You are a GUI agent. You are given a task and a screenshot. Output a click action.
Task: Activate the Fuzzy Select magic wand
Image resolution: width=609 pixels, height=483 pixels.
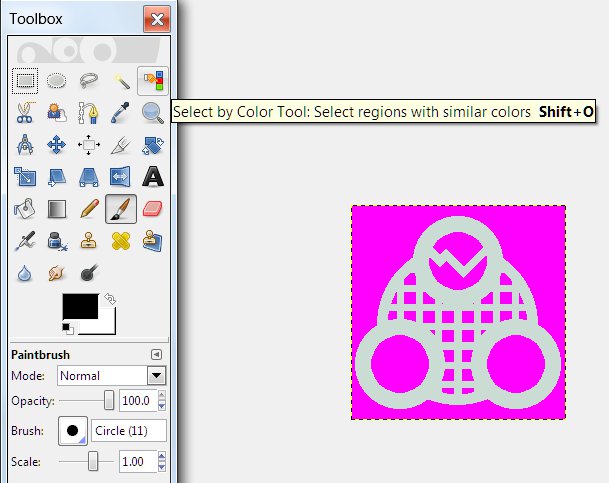121,81
